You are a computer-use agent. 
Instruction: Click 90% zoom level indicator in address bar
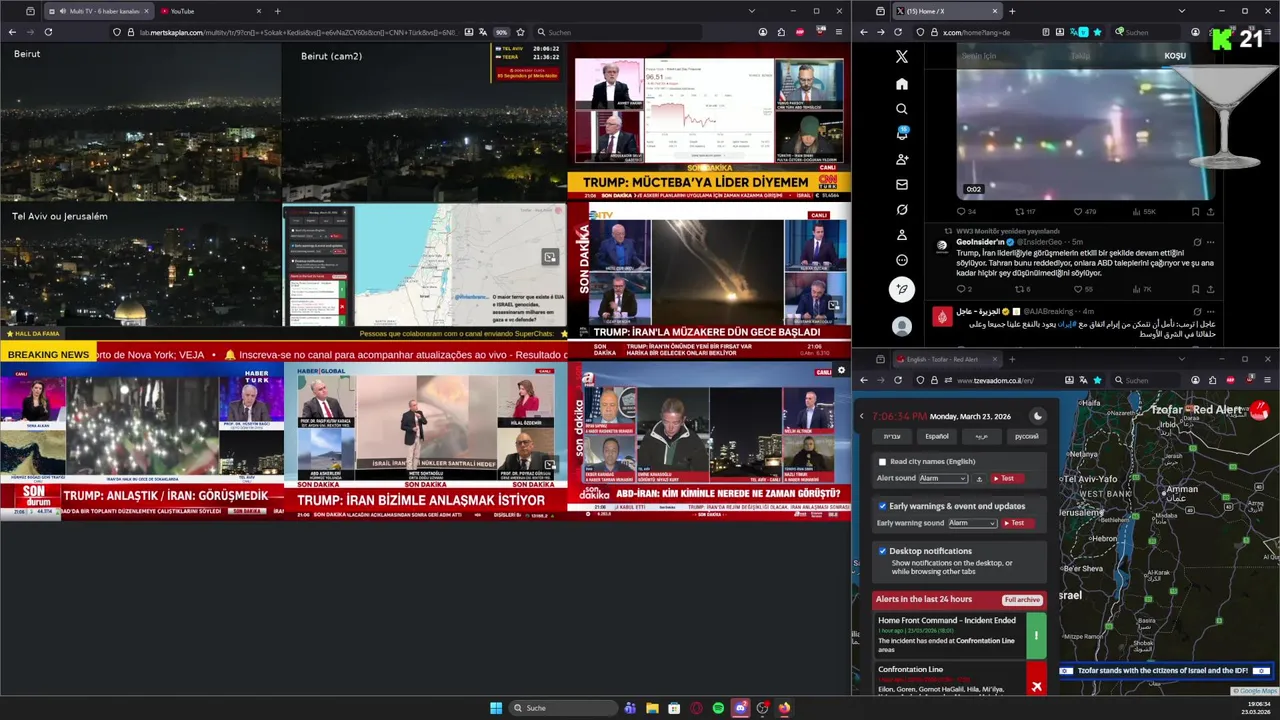(x=502, y=32)
